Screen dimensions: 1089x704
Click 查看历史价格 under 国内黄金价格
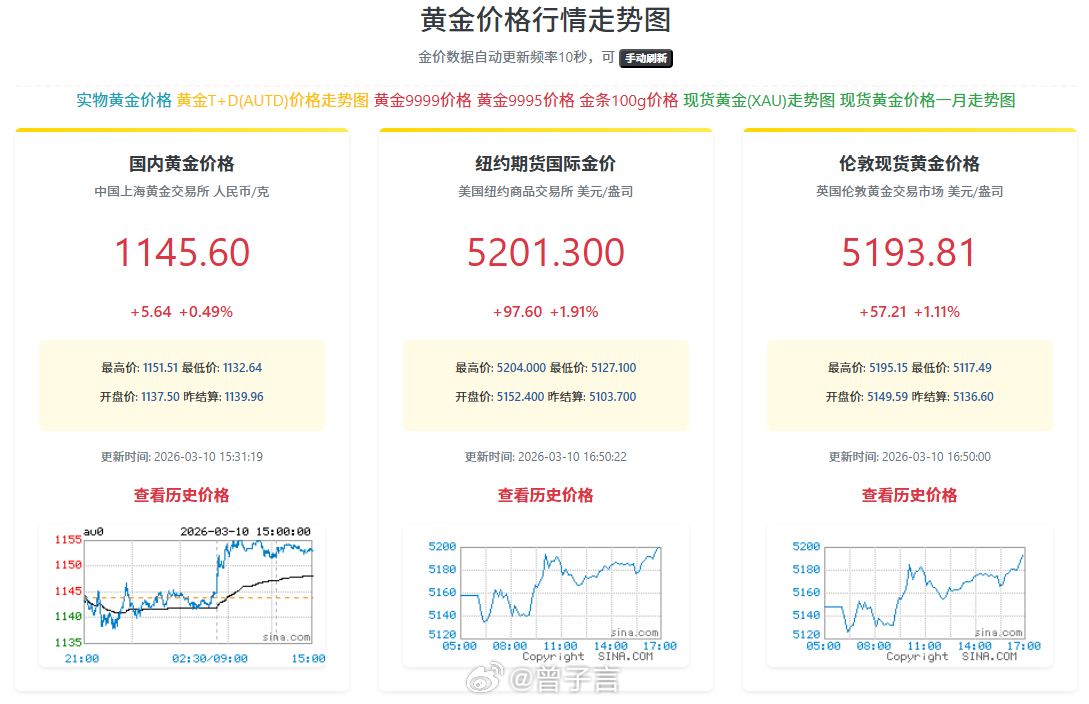[182, 495]
